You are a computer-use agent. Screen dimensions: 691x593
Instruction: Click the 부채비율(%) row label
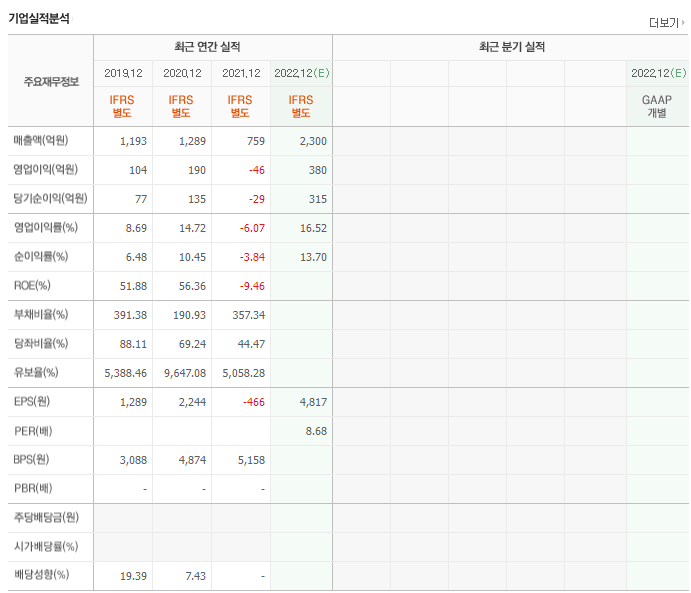[41, 315]
